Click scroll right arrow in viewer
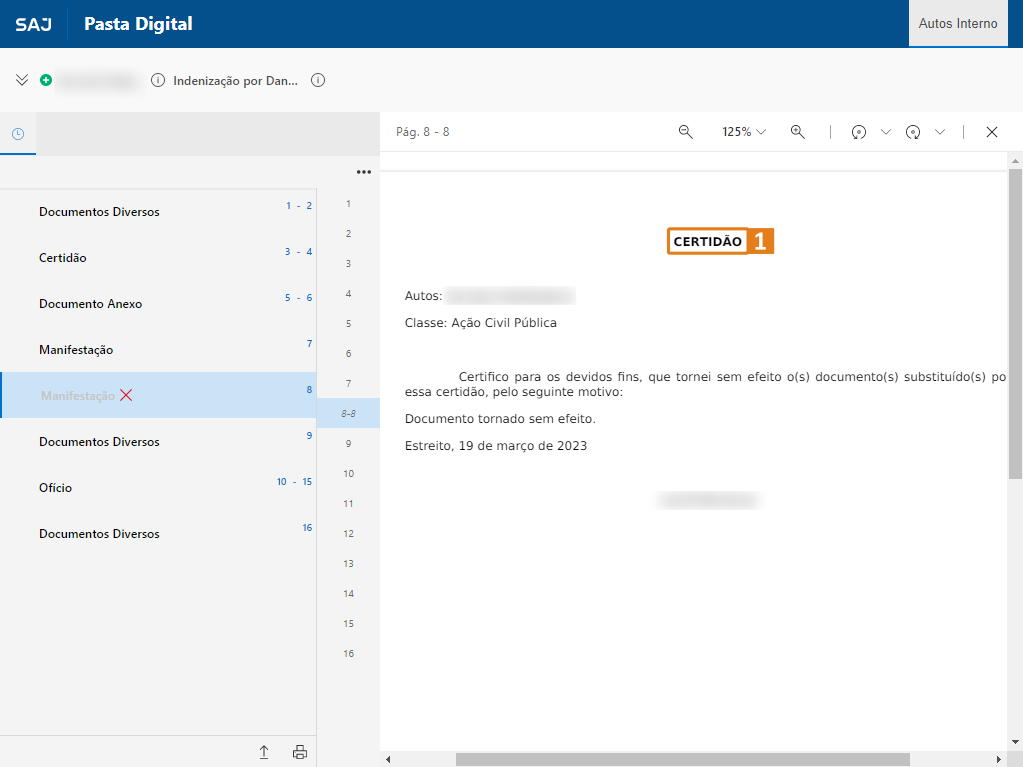This screenshot has height=767, width=1023. pyautogui.click(x=998, y=759)
